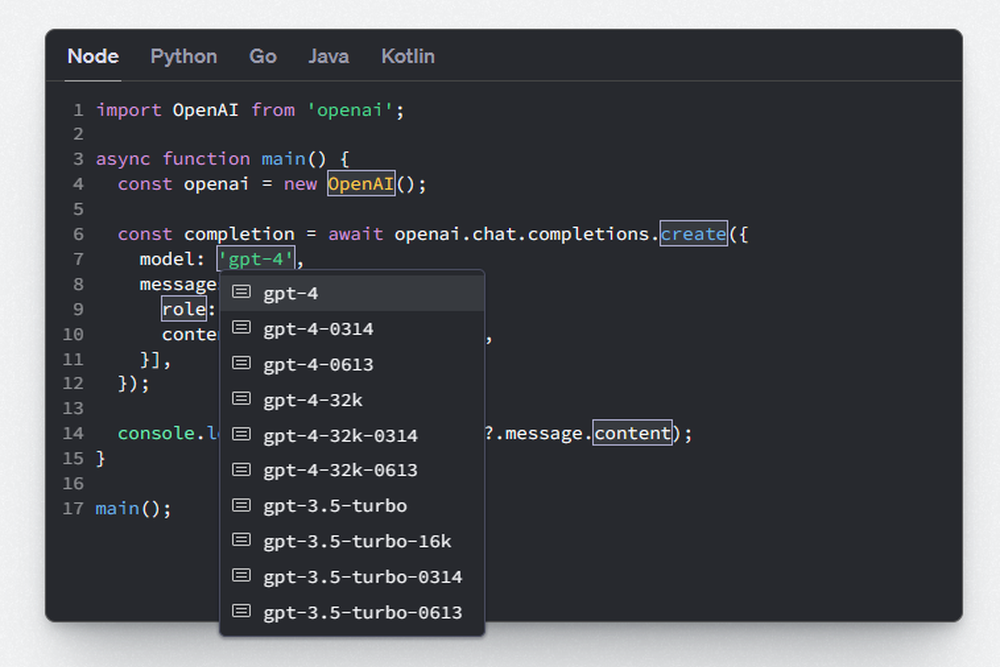Pick gpt-4-32k-0314 from the autocomplete list
Screen dimensions: 1000x667
point(352,436)
